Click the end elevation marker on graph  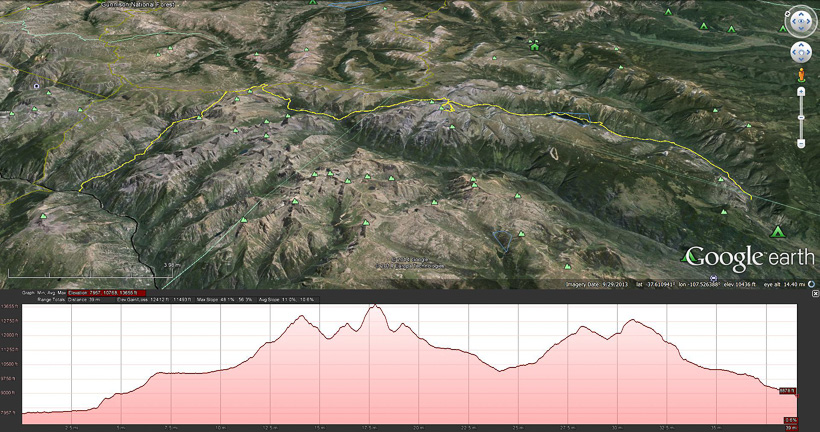pyautogui.click(x=788, y=391)
